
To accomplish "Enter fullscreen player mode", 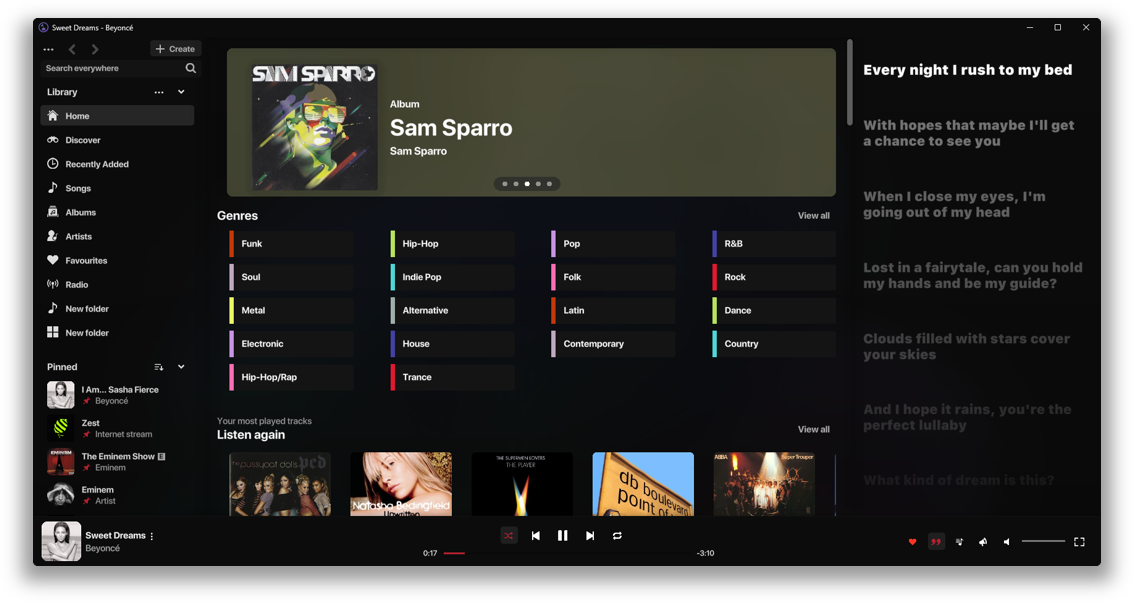I will point(1079,542).
